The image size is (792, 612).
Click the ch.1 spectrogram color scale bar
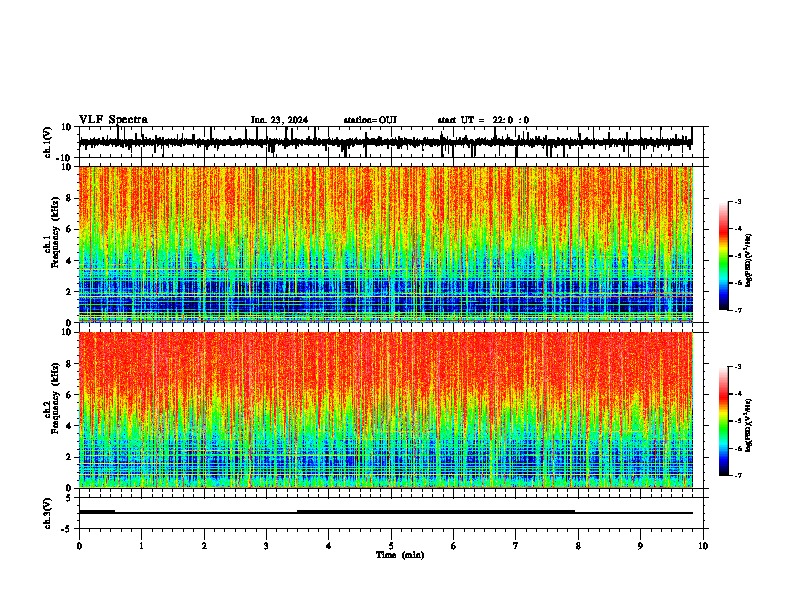[723, 256]
